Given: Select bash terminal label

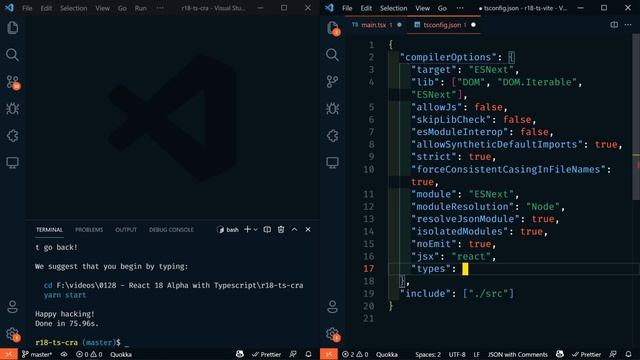Looking at the screenshot, I should click(228, 230).
